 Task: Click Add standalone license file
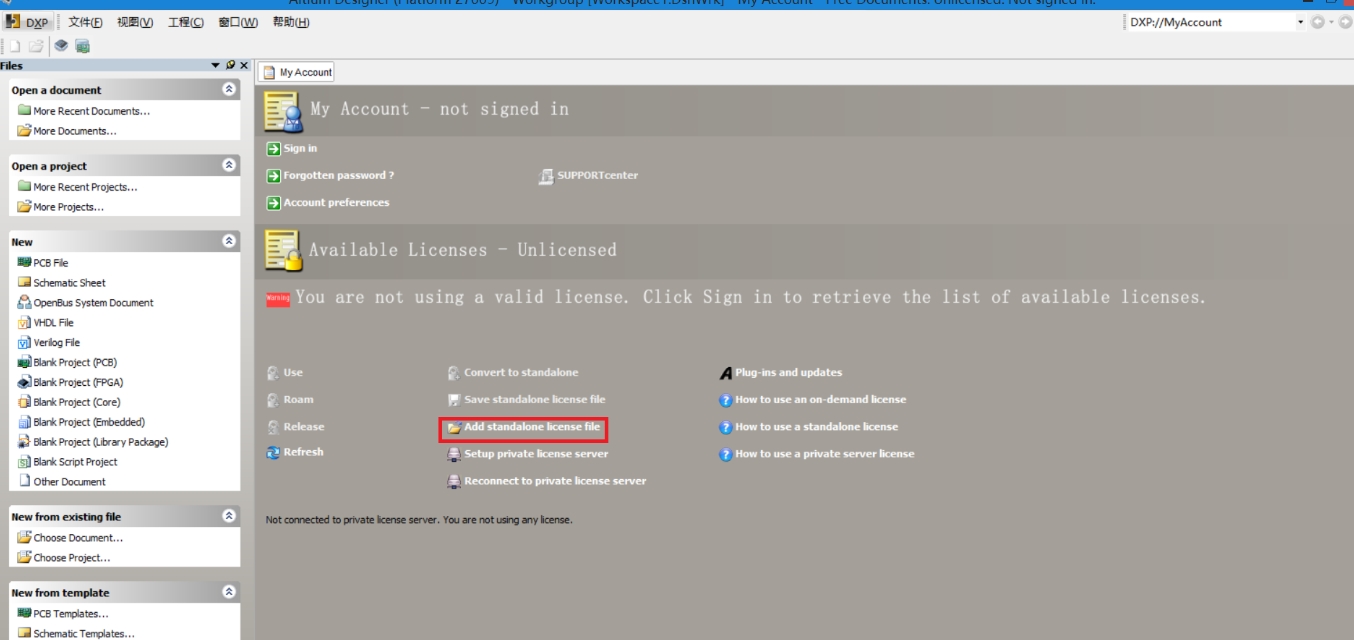(523, 427)
